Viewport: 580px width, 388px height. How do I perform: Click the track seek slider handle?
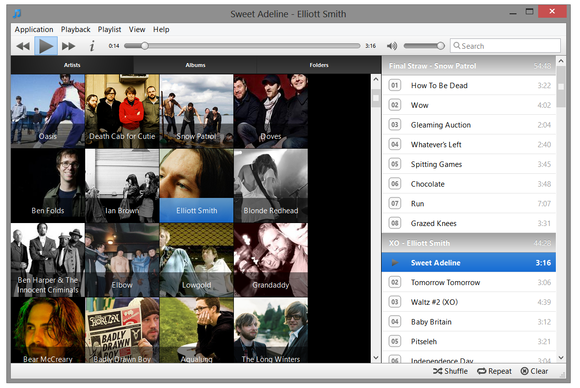[145, 46]
